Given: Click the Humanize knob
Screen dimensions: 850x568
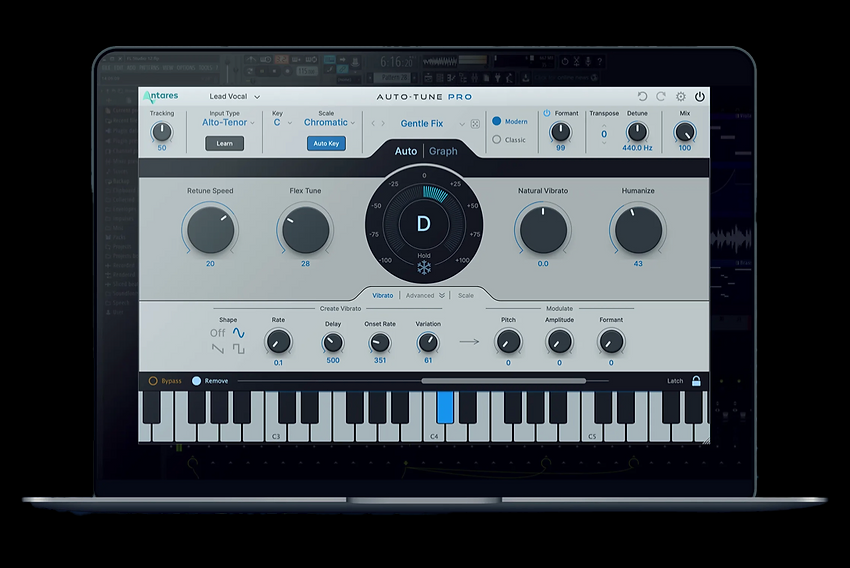Looking at the screenshot, I should 639,230.
